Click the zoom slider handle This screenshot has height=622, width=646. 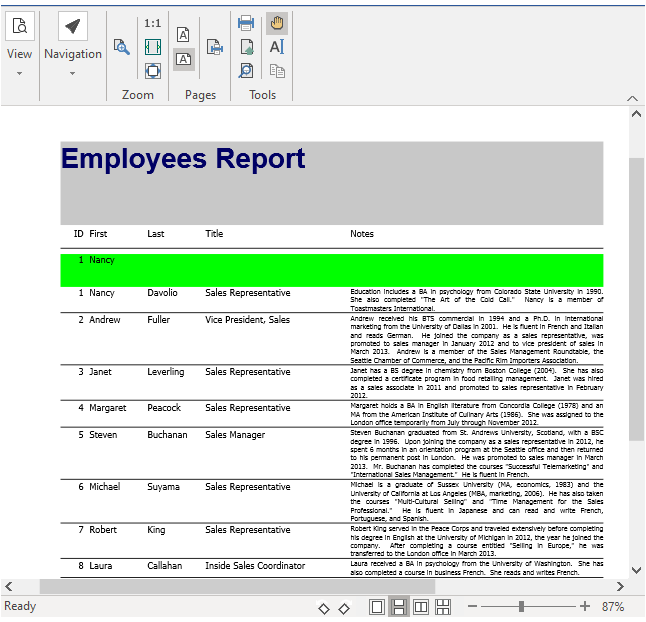pos(521,607)
